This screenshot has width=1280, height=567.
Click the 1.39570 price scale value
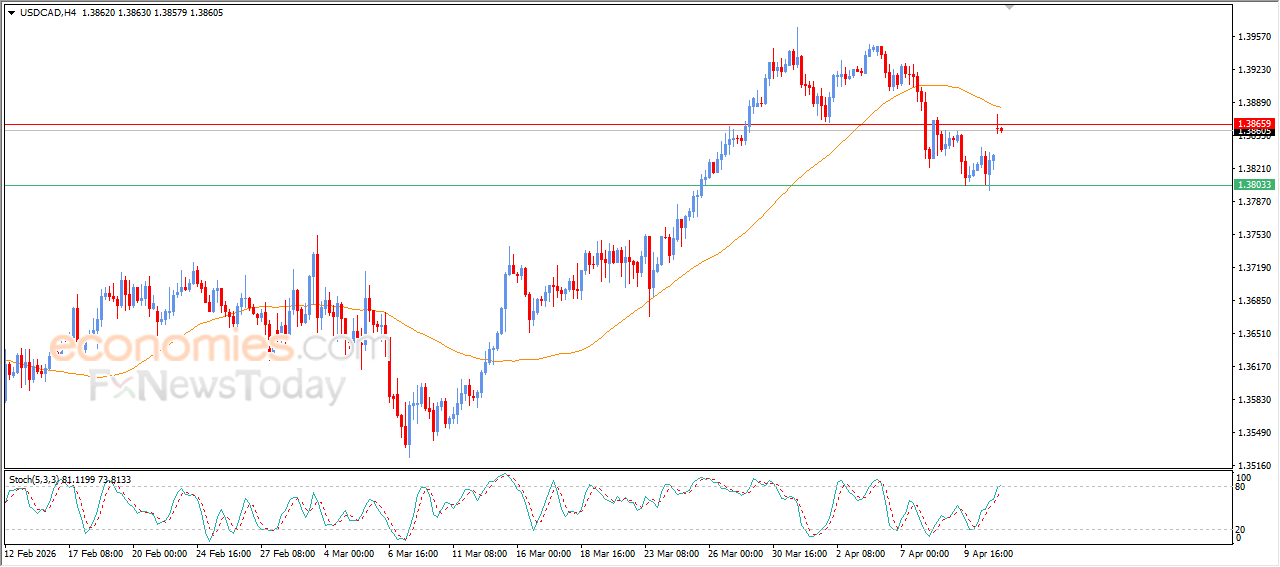coord(1254,37)
